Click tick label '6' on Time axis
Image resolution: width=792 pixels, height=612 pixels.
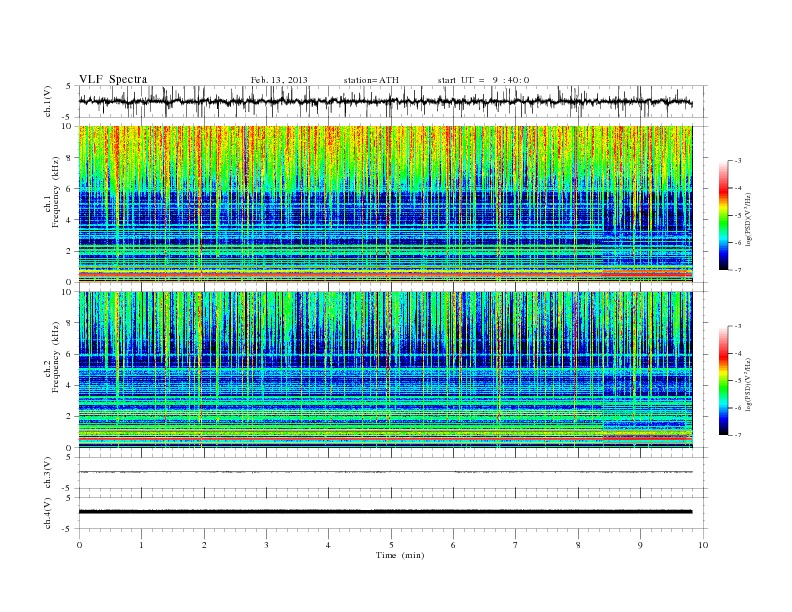point(453,545)
